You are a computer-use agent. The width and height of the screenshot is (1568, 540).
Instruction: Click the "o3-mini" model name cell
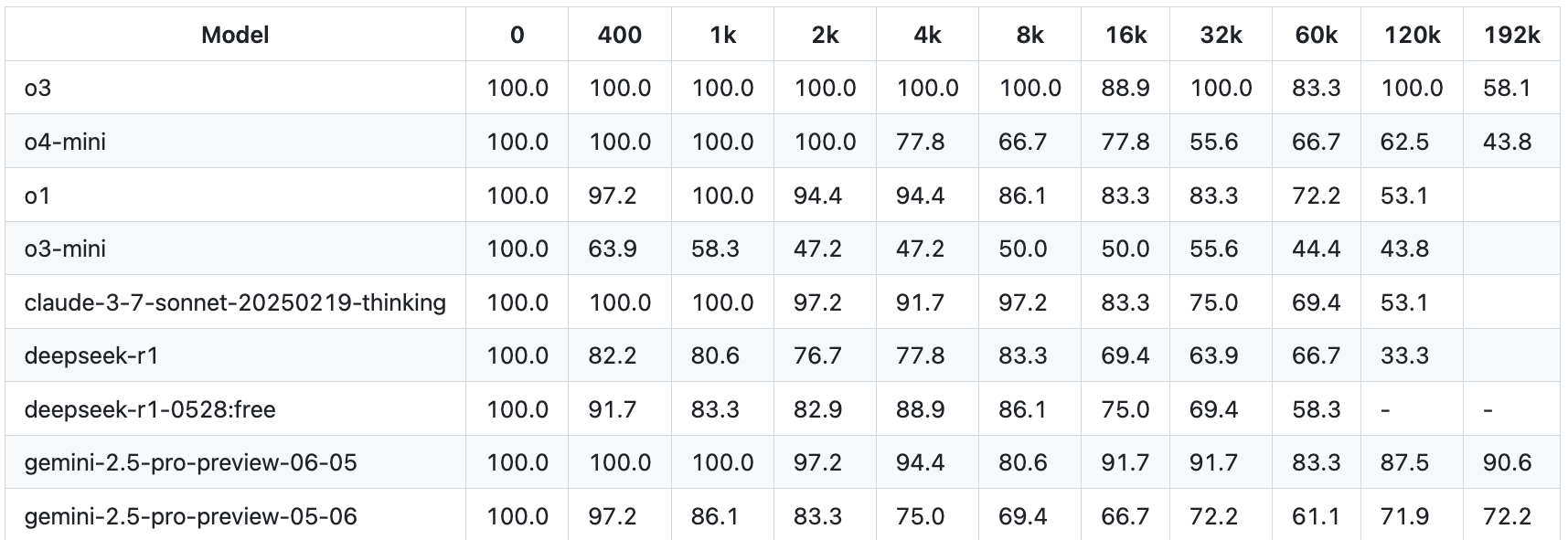65,249
